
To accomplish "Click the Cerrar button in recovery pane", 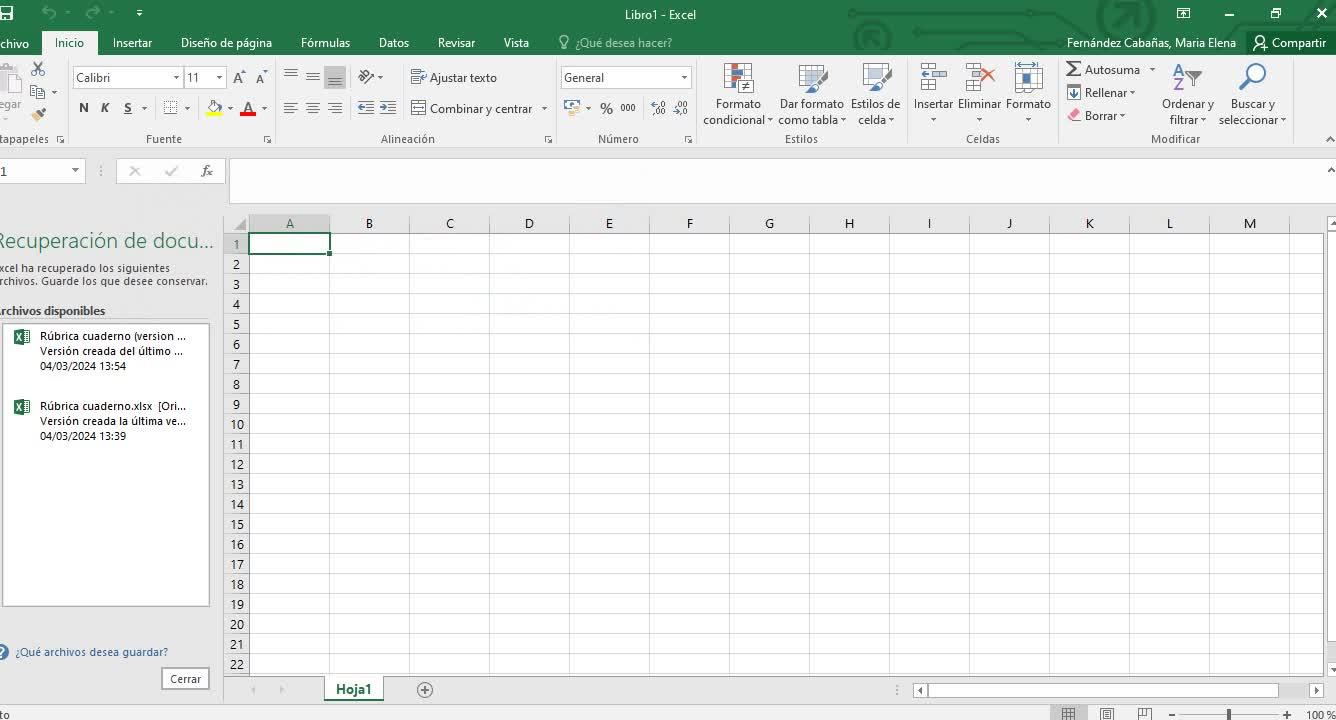I will 185,679.
